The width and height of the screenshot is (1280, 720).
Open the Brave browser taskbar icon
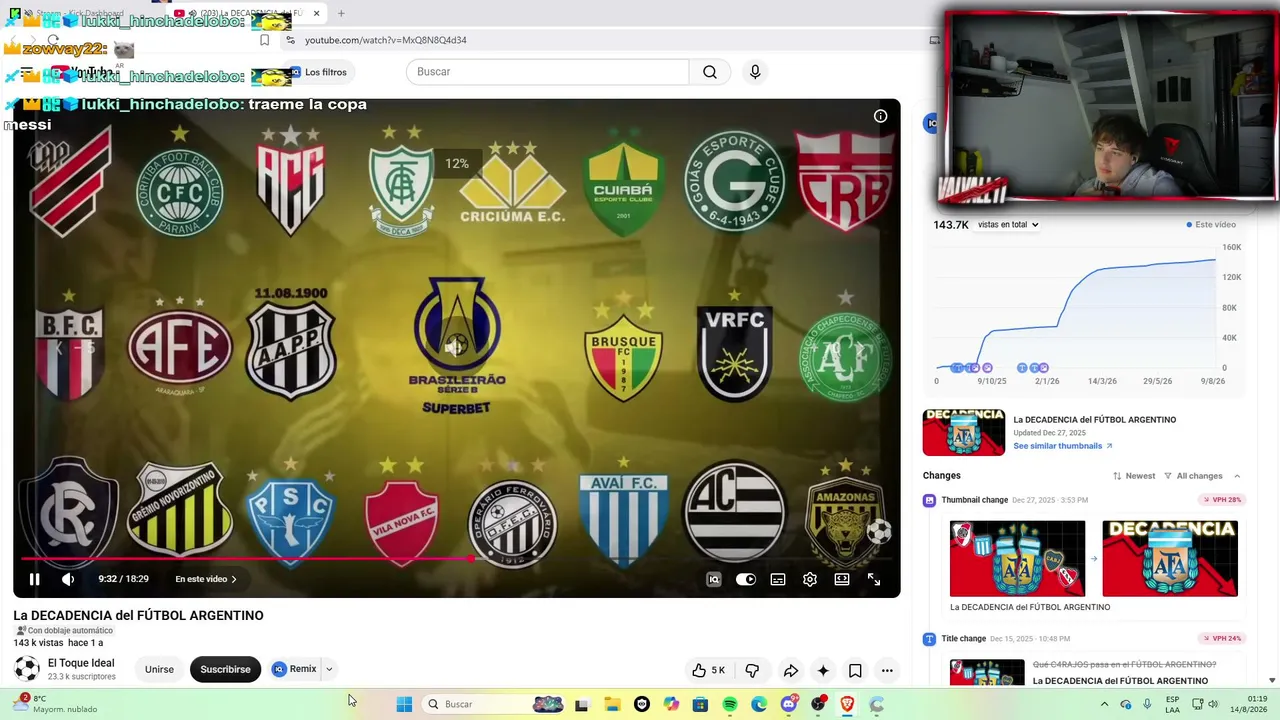click(x=848, y=704)
